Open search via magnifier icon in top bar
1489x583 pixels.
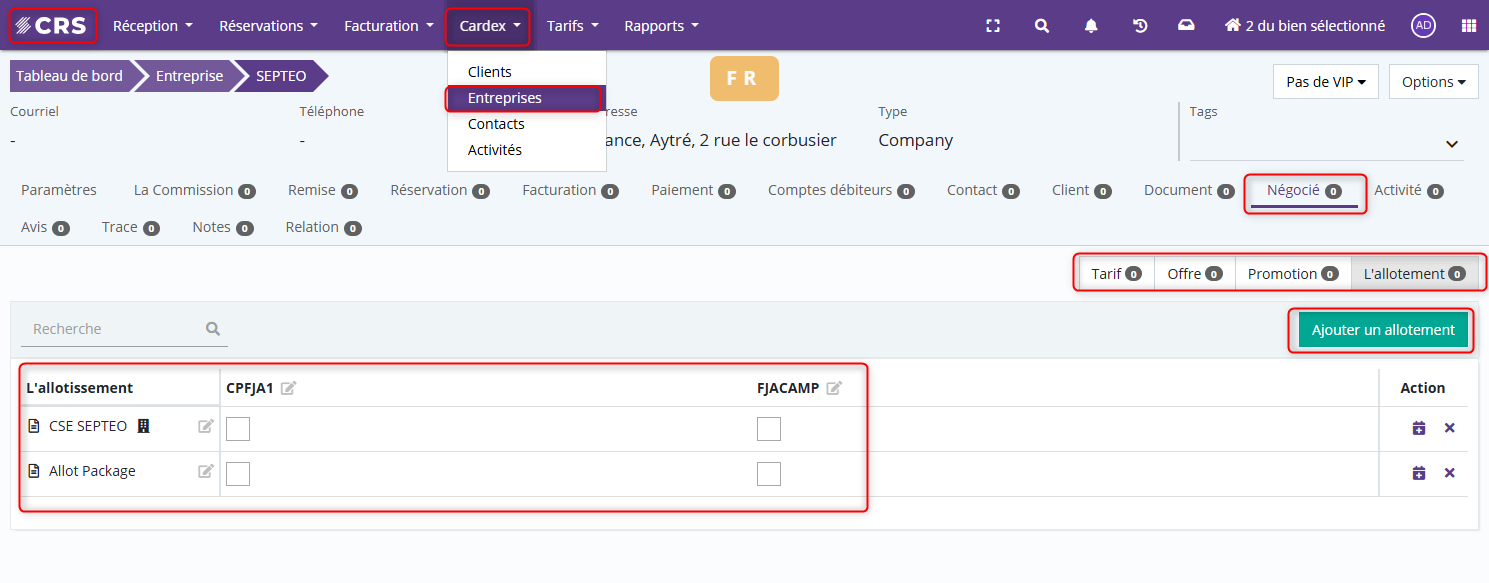pyautogui.click(x=1042, y=26)
